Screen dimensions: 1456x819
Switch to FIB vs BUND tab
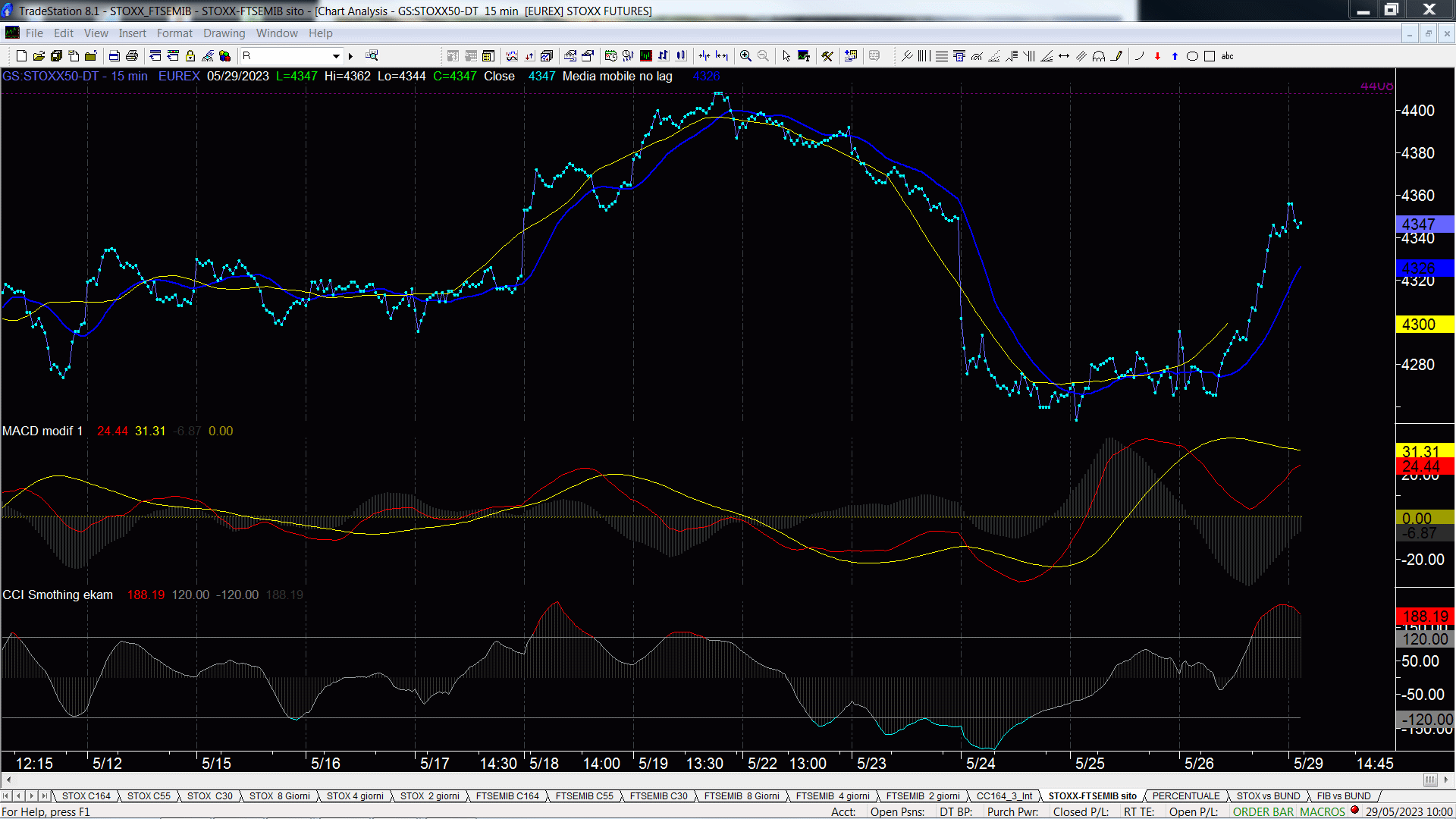(1344, 796)
